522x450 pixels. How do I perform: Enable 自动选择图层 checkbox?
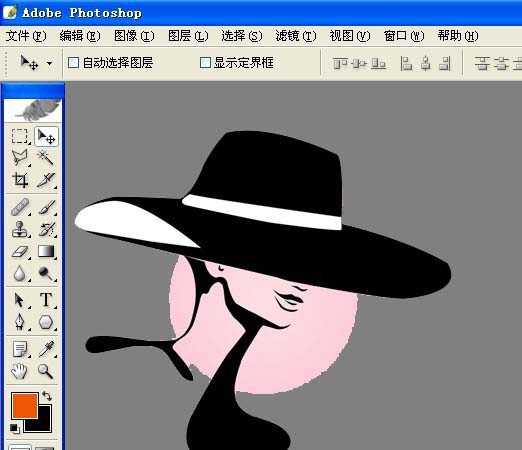[73, 63]
